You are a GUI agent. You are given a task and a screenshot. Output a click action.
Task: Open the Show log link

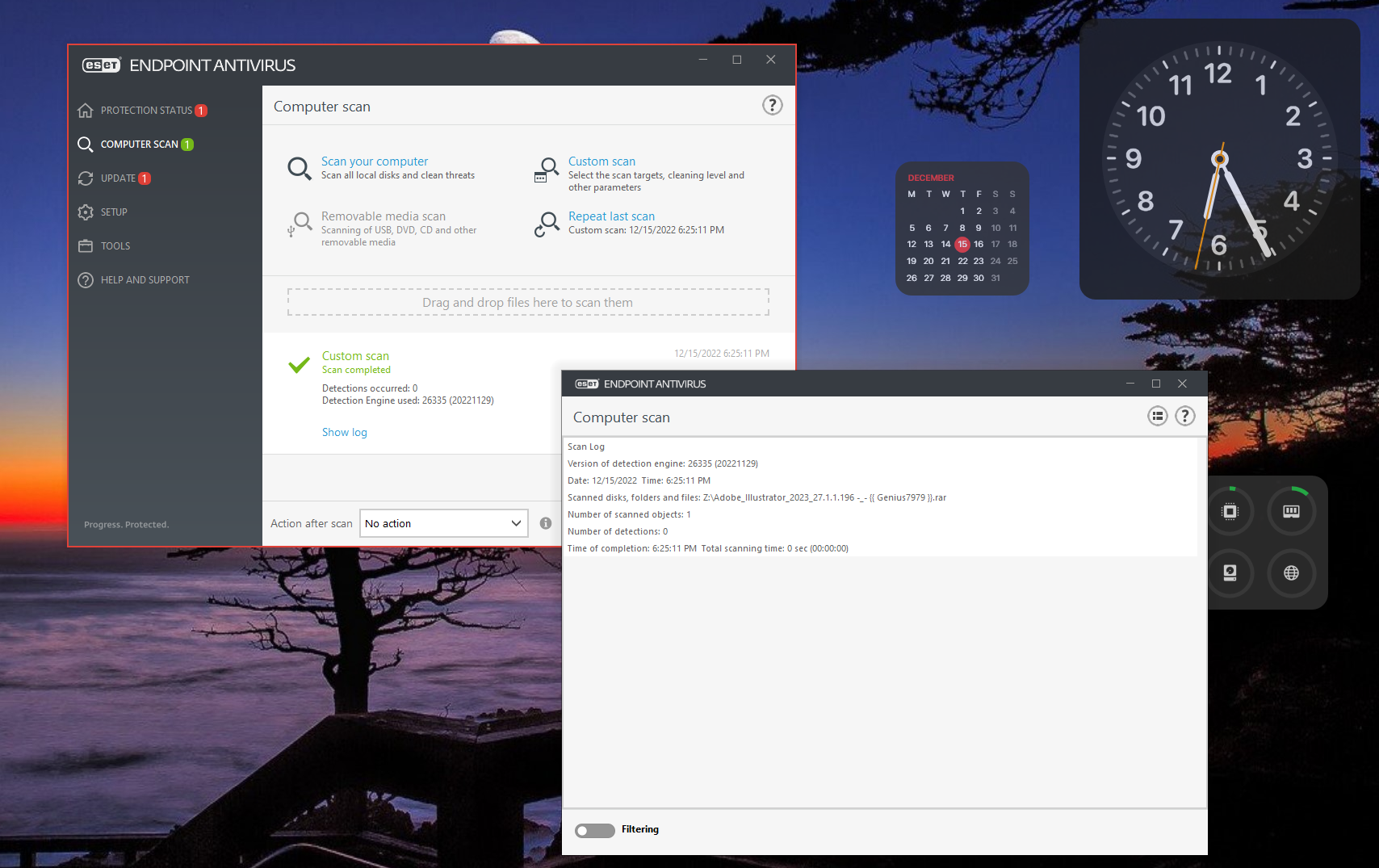coord(345,433)
